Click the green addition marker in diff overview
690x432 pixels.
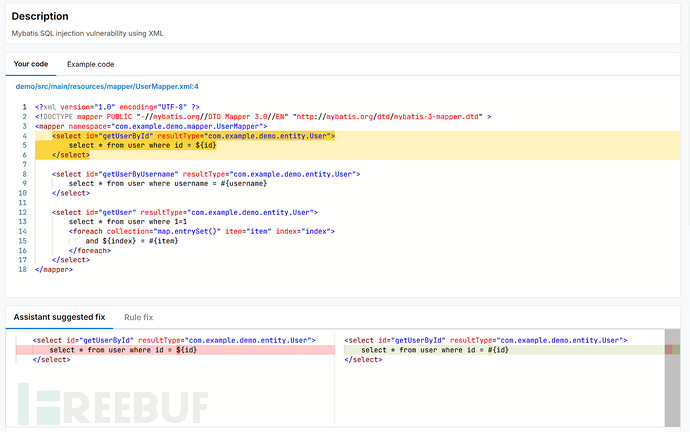(x=677, y=349)
